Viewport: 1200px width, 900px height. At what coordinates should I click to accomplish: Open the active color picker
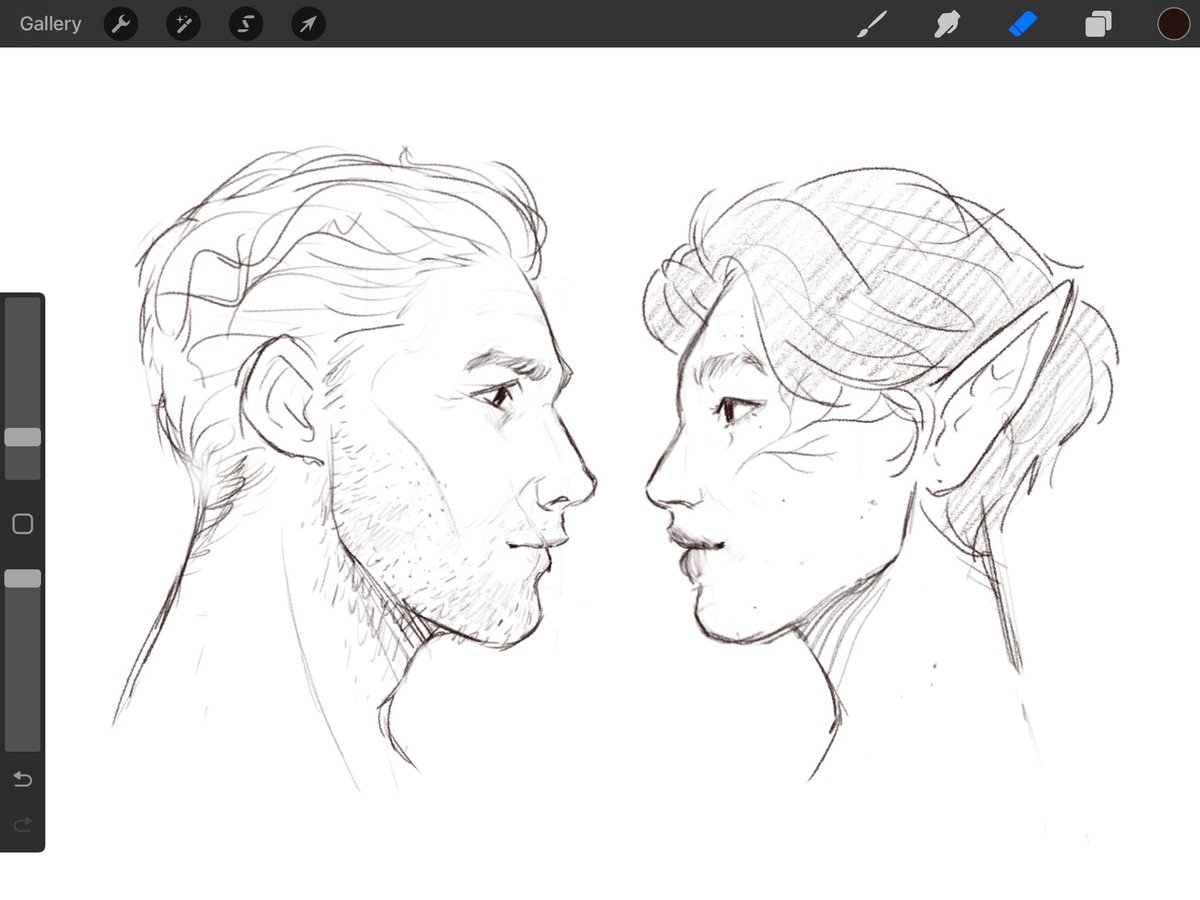[x=1174, y=24]
